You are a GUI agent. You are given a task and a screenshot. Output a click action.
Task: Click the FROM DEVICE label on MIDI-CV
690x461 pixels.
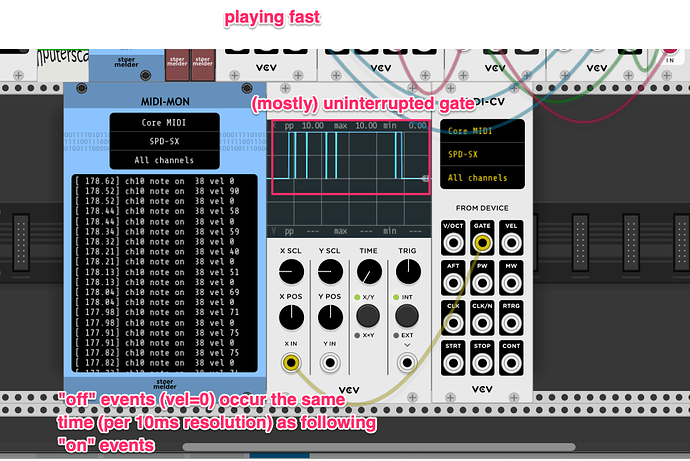[482, 208]
